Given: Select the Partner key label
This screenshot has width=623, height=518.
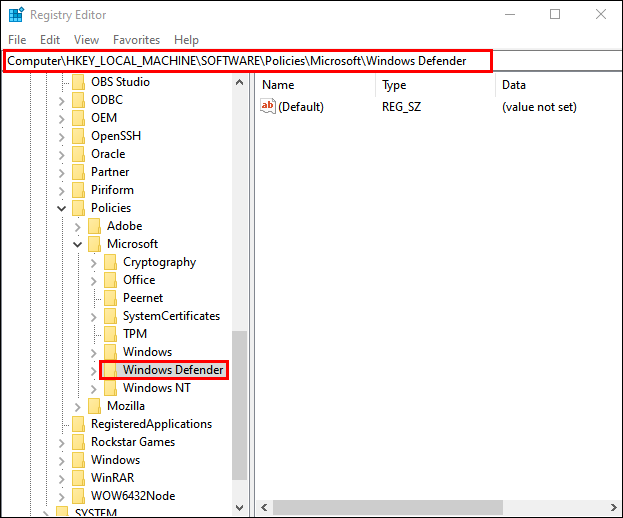Looking at the screenshot, I should point(110,172).
